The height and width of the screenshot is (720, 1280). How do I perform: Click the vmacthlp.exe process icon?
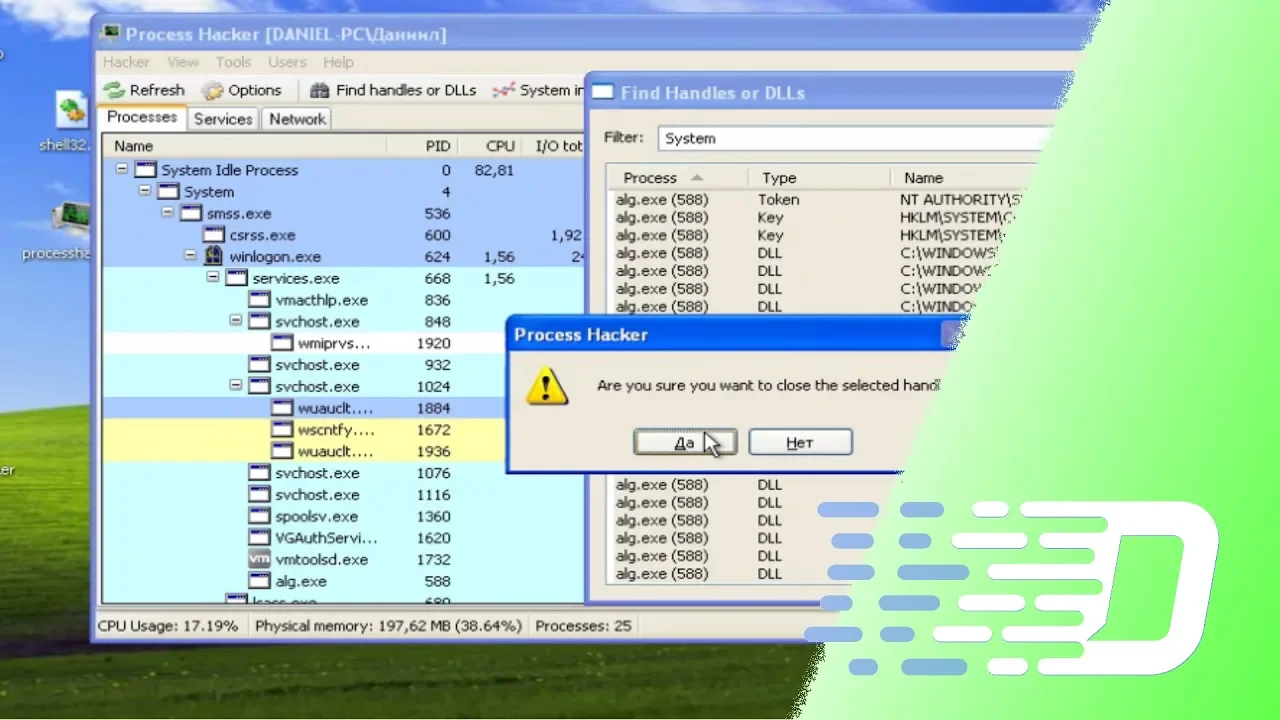coord(259,300)
